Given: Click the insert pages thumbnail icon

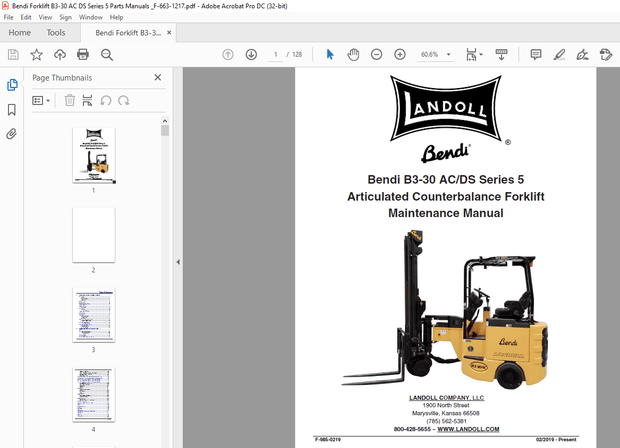Looking at the screenshot, I should (87, 100).
